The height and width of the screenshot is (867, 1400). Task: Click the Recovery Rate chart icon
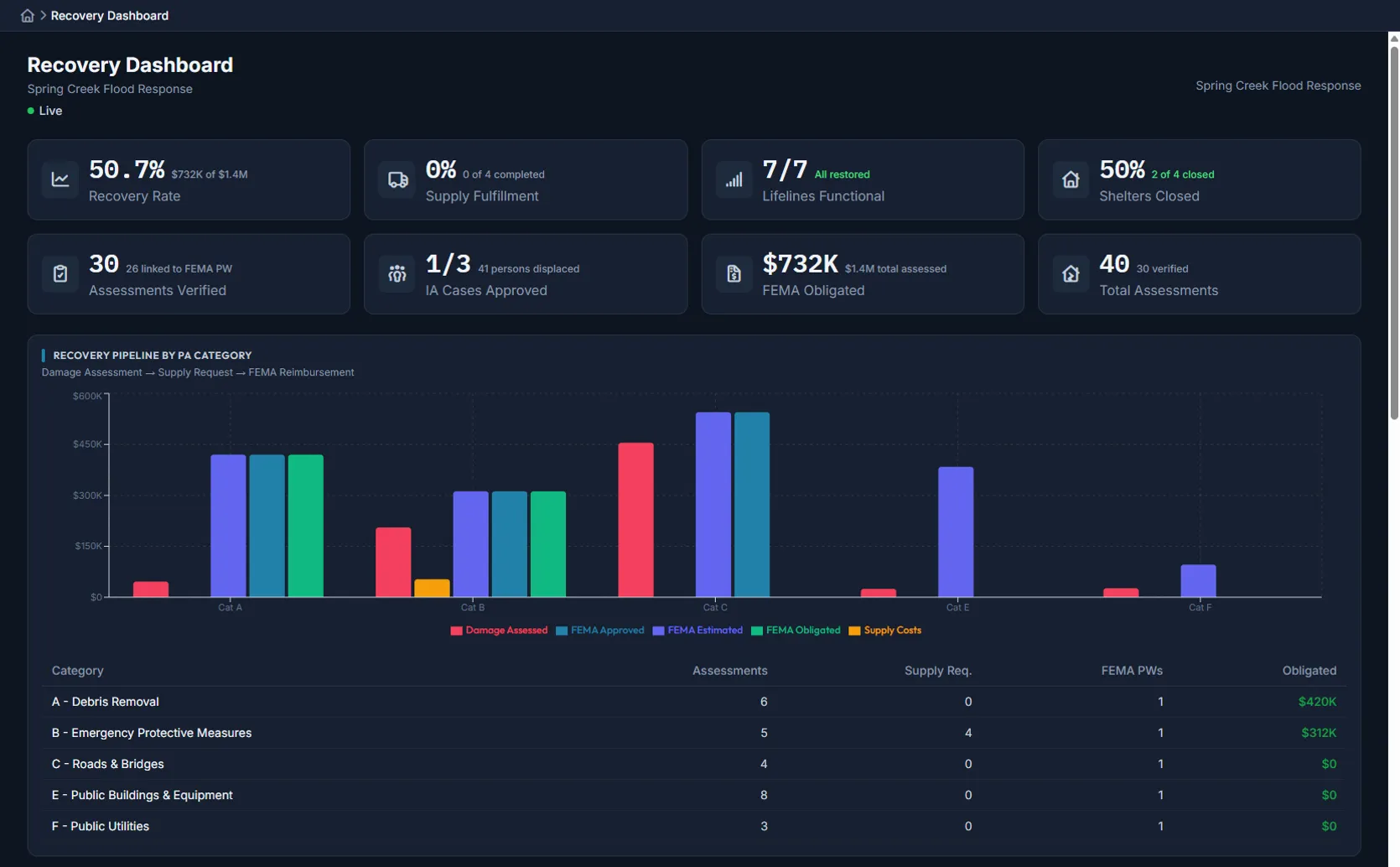pos(60,179)
